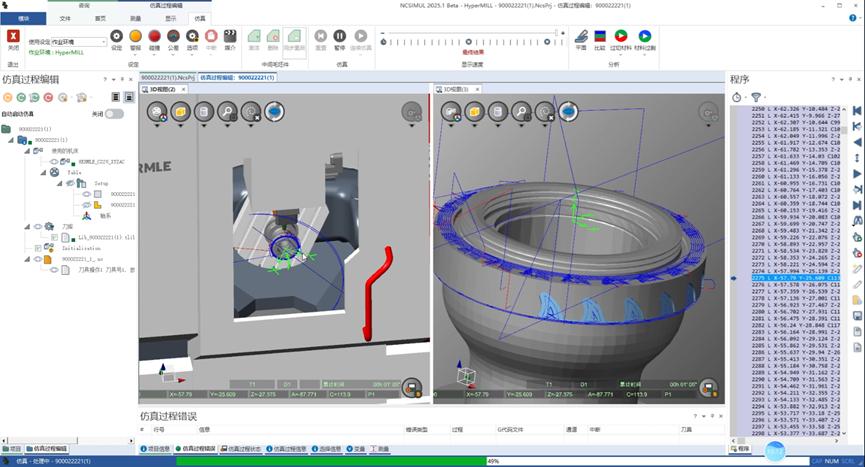Toggle checkbox beside the Initialization item

38,248
